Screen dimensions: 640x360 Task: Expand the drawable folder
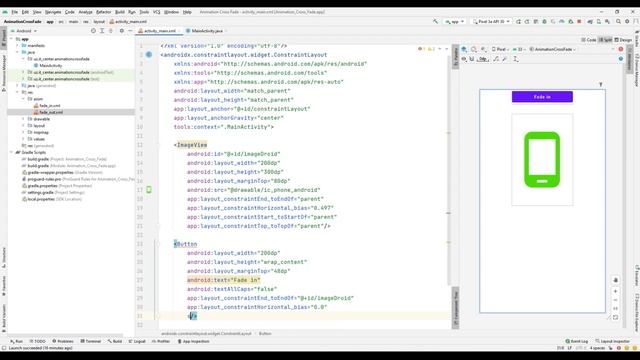(x=23, y=119)
